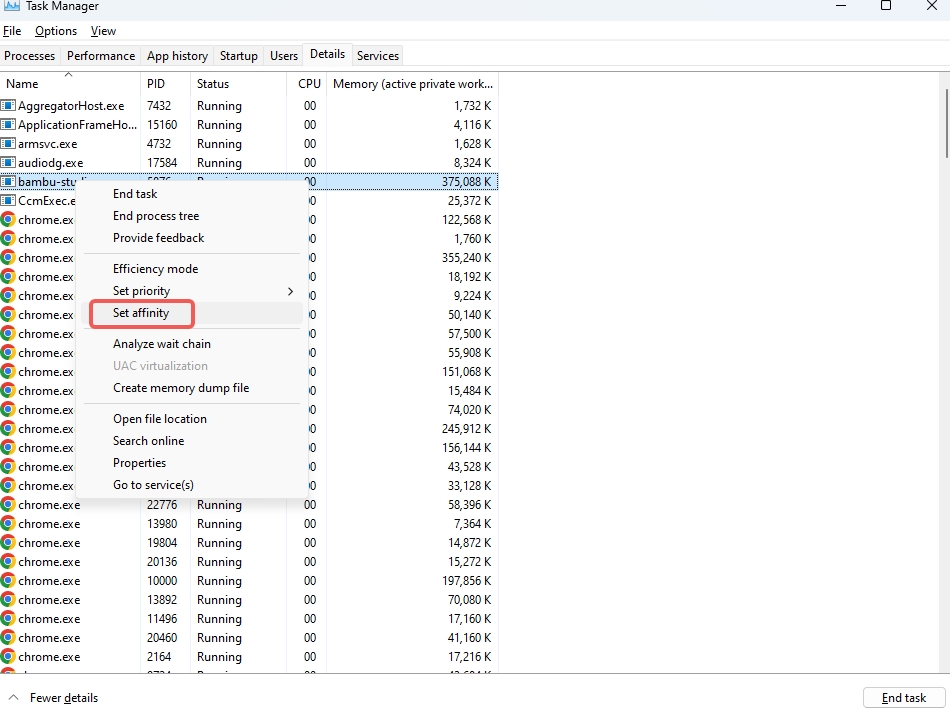Click the vertical scrollbar thumb
Viewport: 950px width, 716px height.
[x=947, y=124]
